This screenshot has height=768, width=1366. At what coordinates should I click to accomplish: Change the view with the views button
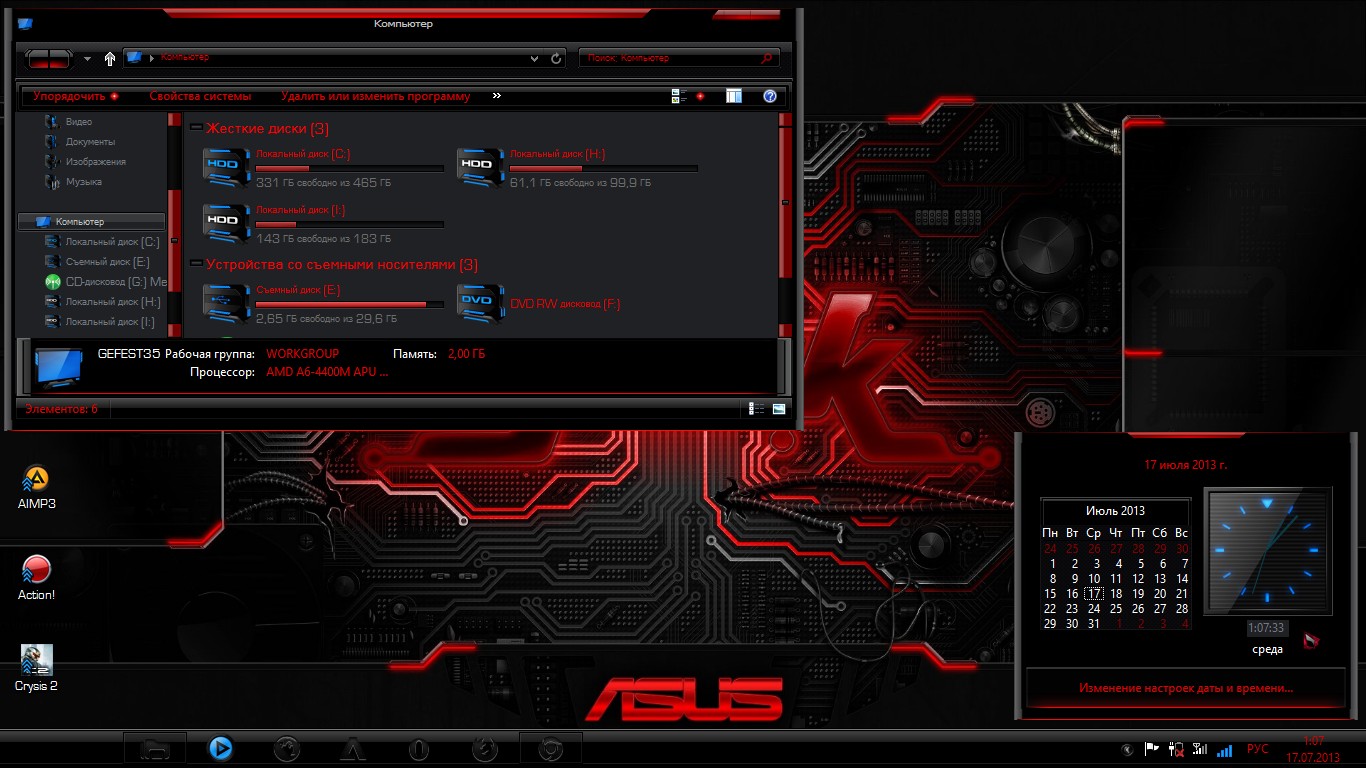678,96
